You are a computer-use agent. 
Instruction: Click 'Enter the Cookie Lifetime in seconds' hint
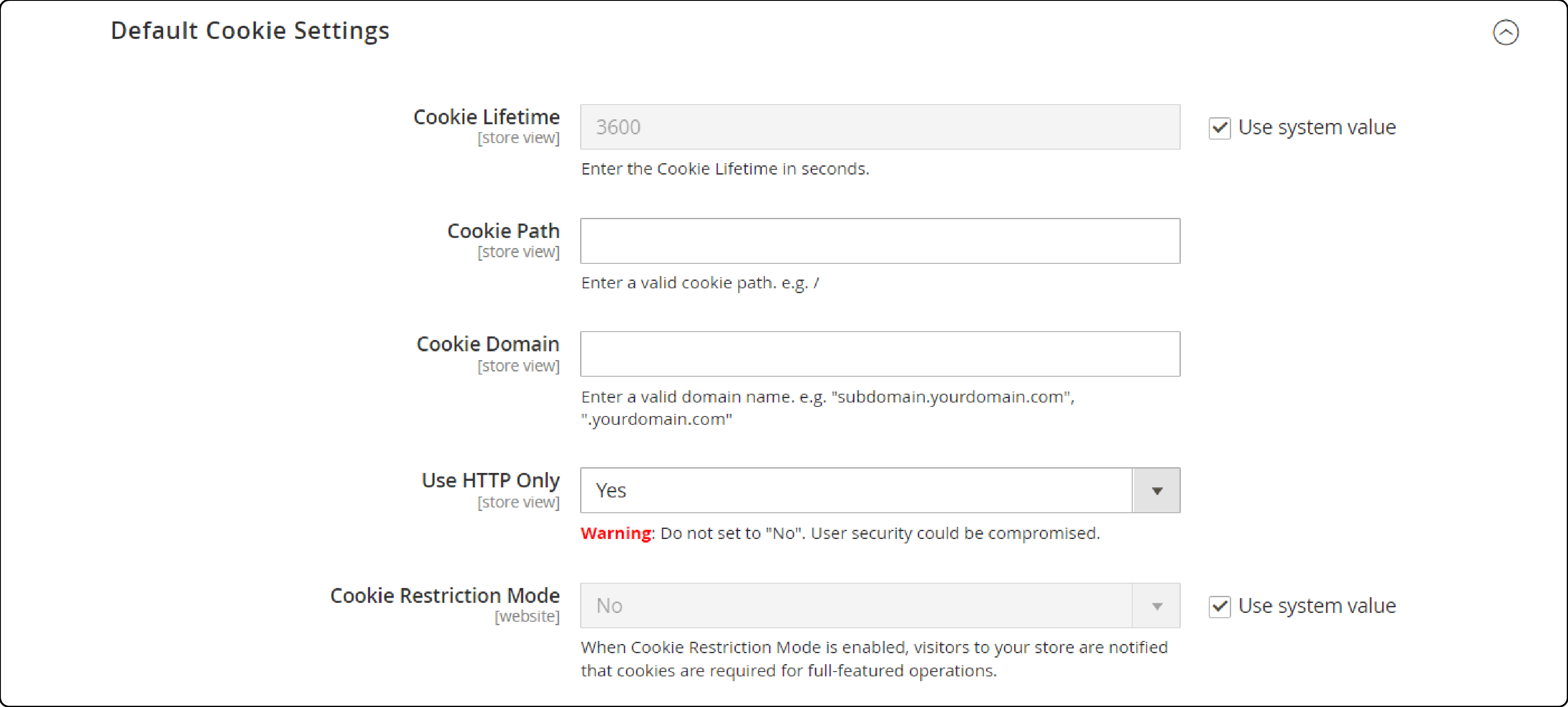click(x=725, y=168)
